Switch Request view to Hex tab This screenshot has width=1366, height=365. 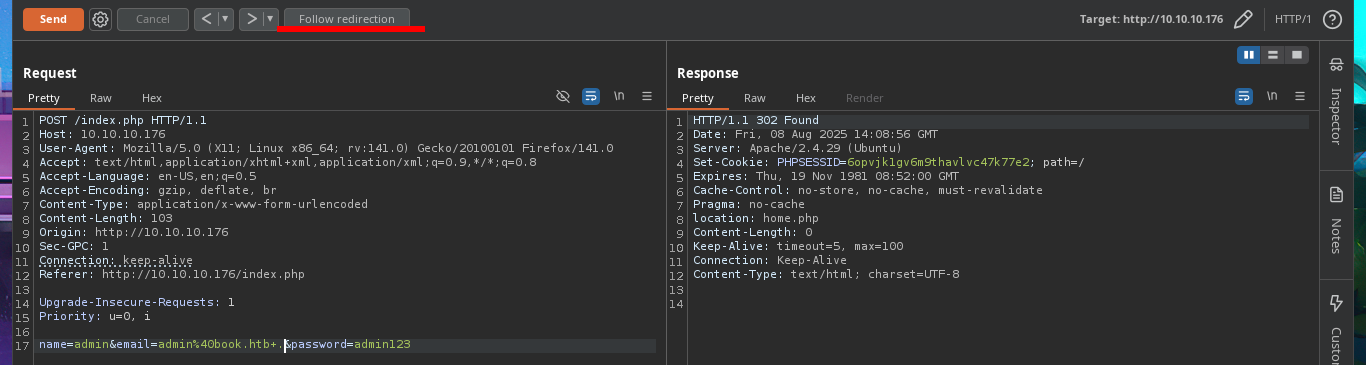pyautogui.click(x=152, y=98)
